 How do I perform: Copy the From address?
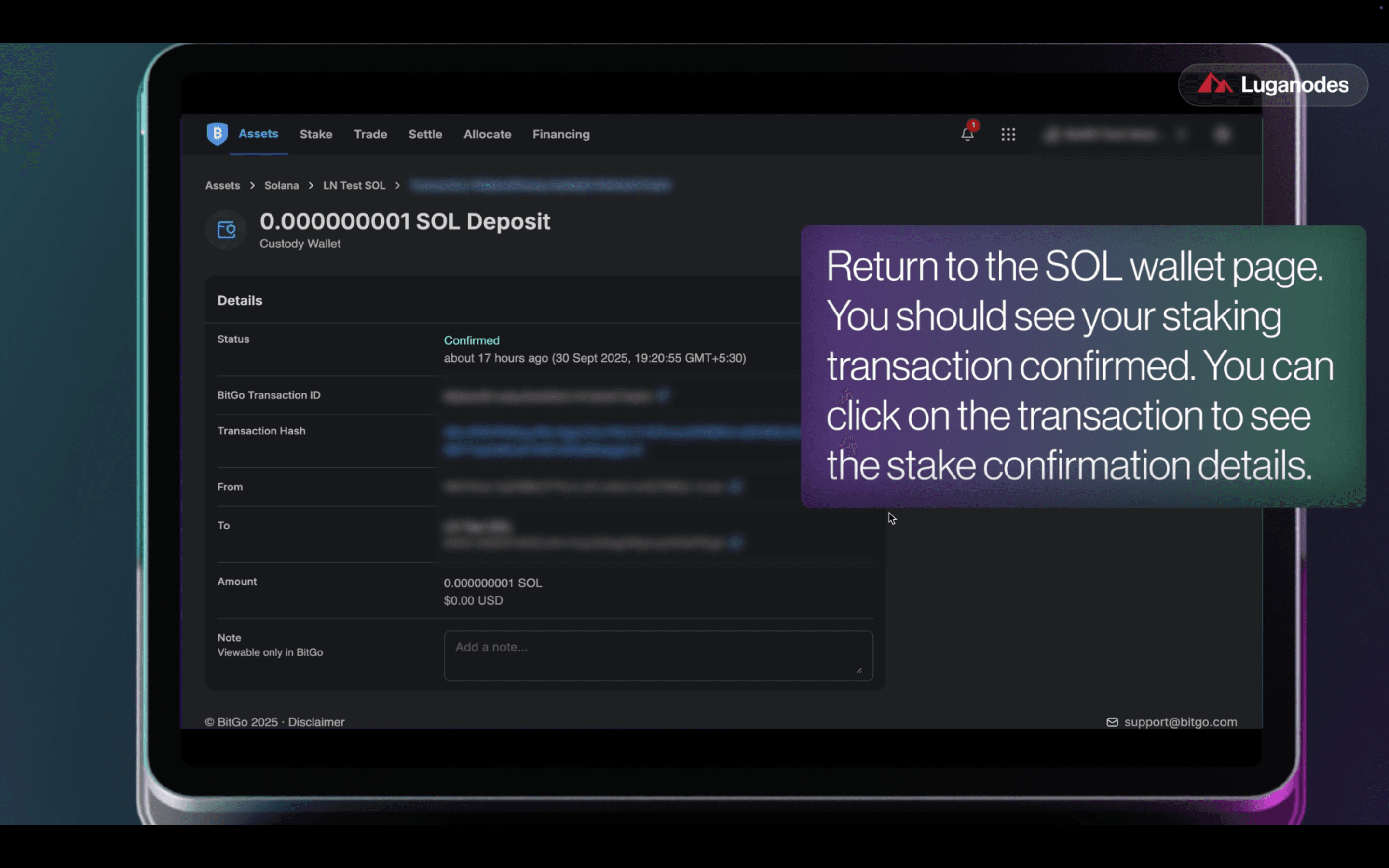click(x=735, y=487)
